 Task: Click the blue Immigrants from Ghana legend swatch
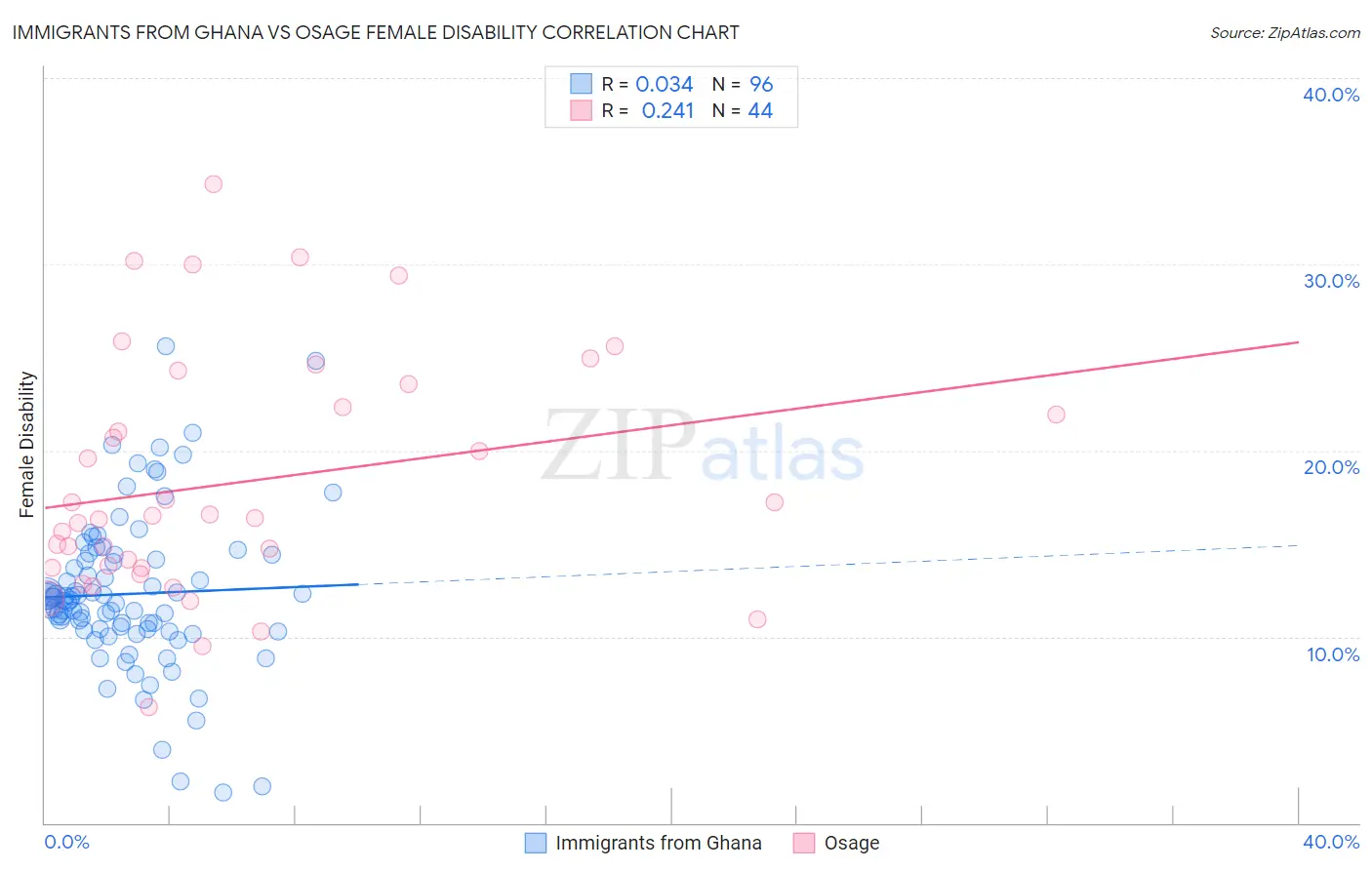[536, 843]
